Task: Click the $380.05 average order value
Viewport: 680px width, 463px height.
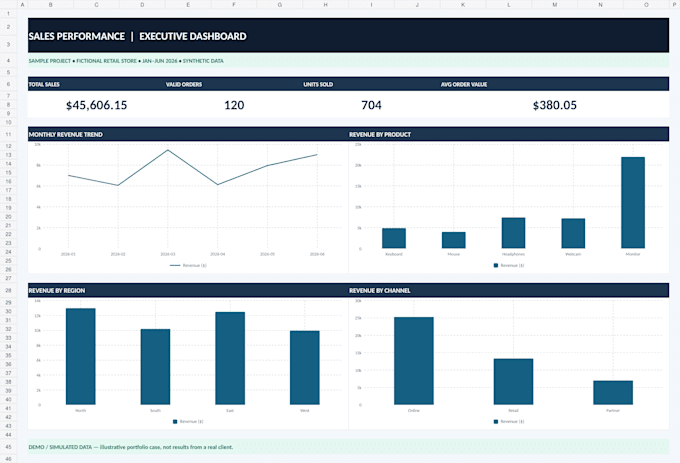Action: tap(555, 105)
